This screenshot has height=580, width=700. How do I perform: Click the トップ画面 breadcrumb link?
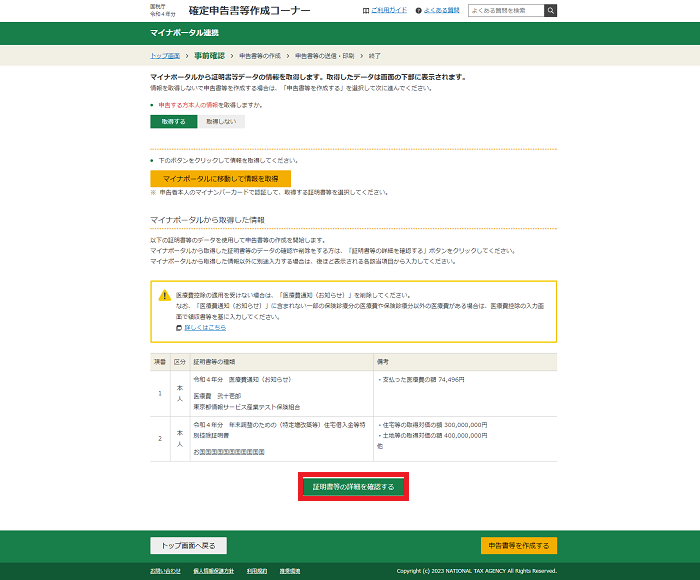(165, 56)
